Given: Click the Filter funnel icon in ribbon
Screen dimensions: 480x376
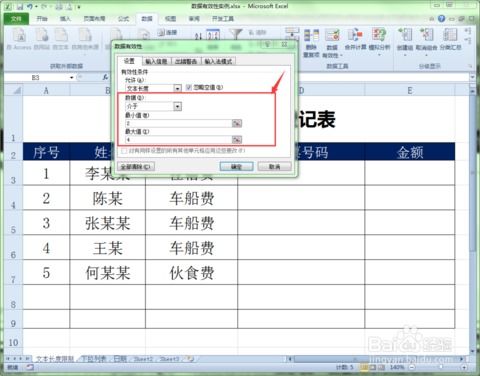Looking at the screenshot, I should click(236, 34).
